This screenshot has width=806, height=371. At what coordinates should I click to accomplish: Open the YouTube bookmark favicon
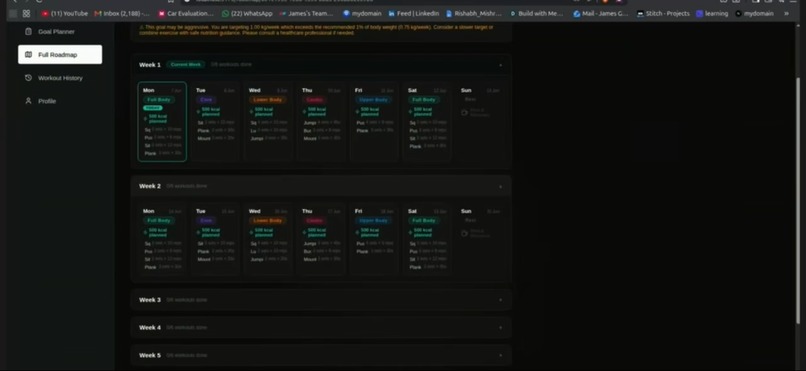coord(45,14)
